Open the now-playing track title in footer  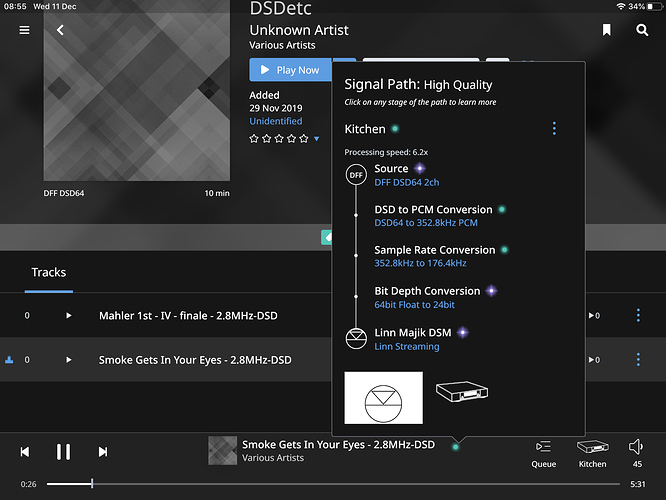(x=339, y=444)
